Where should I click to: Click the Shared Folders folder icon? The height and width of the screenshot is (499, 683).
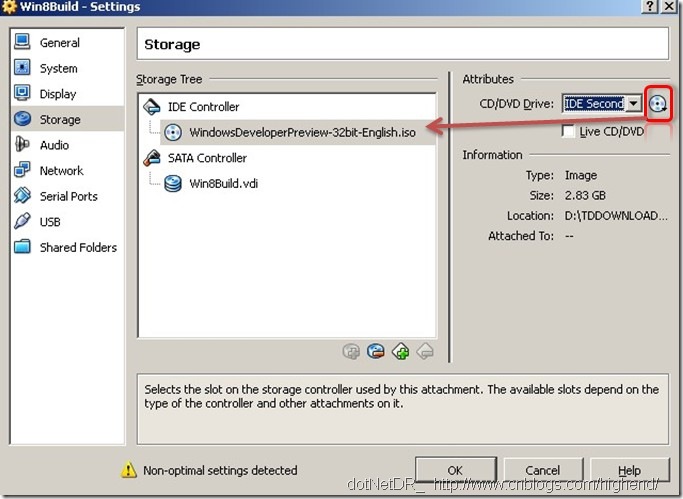tap(22, 246)
